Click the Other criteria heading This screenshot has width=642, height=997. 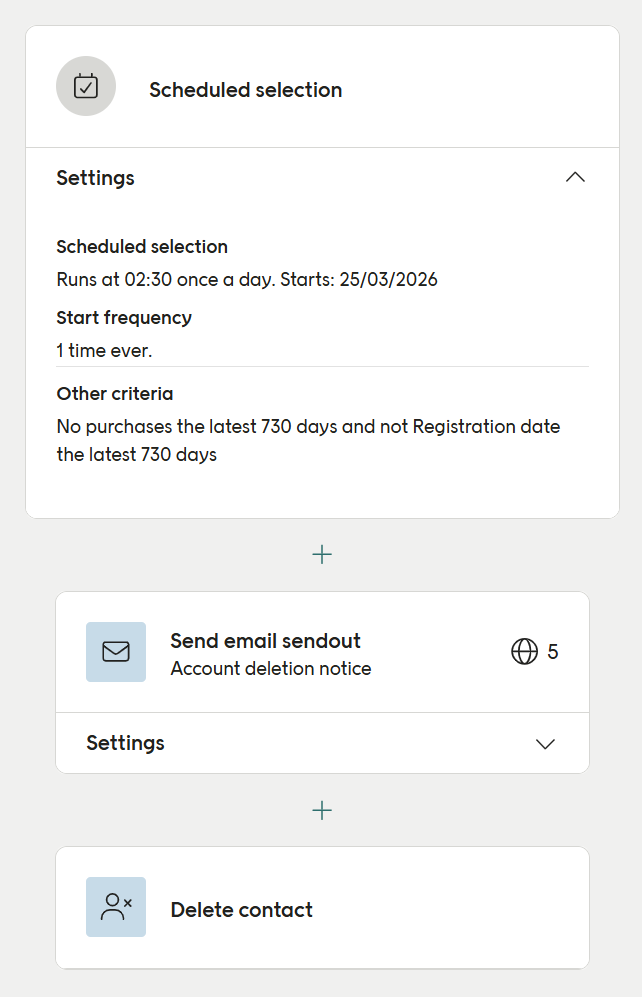point(114,394)
